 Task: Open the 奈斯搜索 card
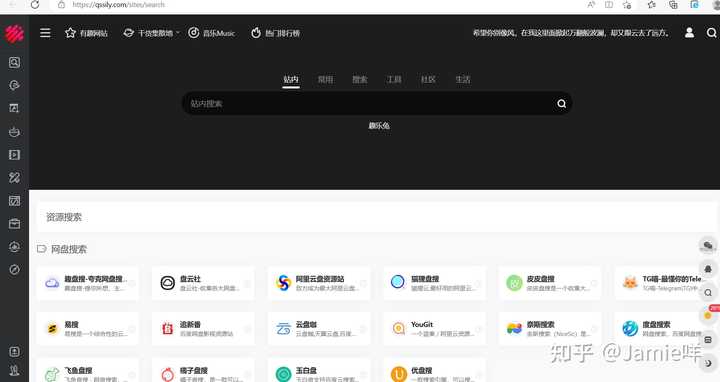(x=550, y=329)
